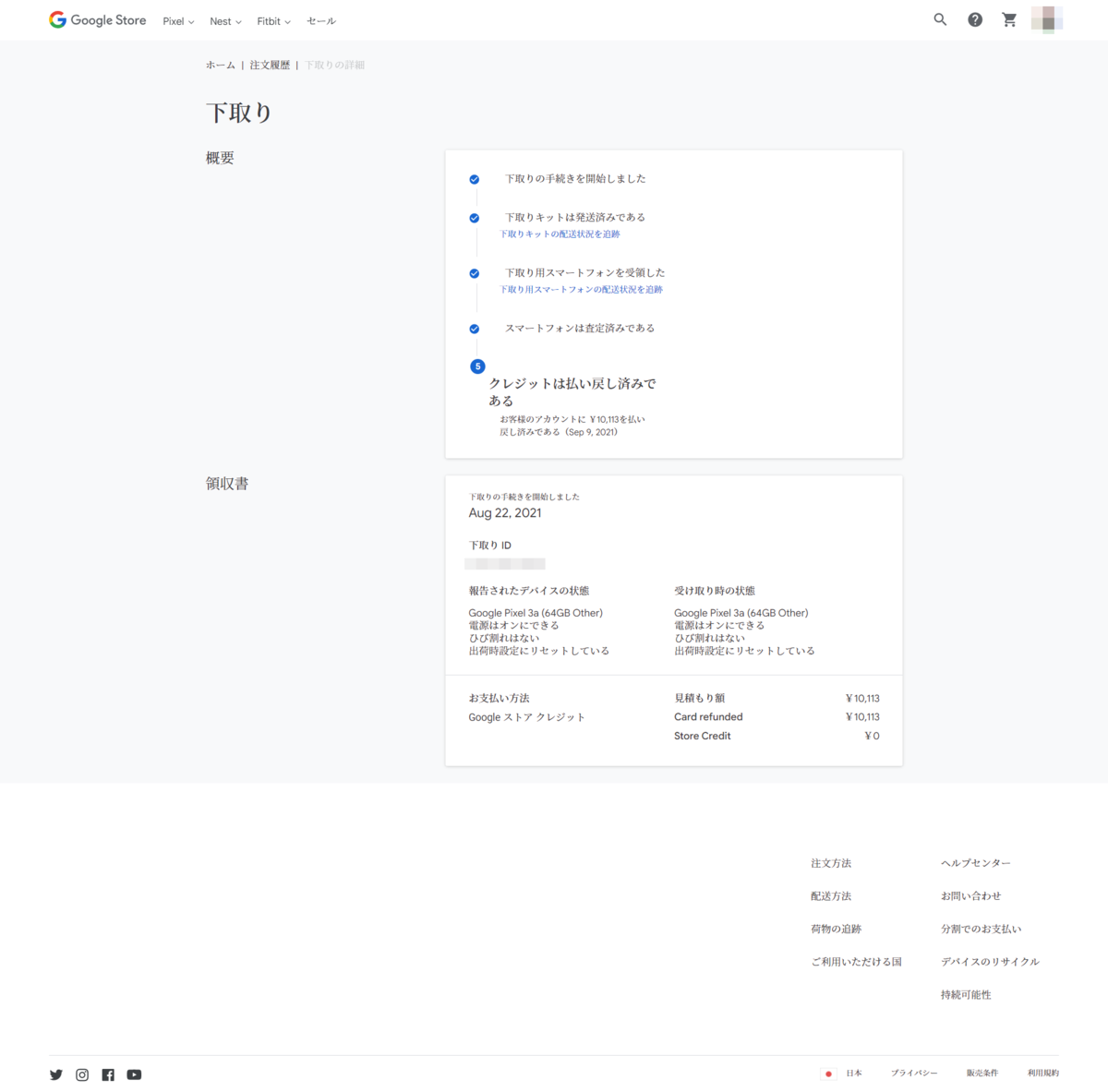Expand the Pixel dropdown menu
1108x1092 pixels.
point(178,21)
